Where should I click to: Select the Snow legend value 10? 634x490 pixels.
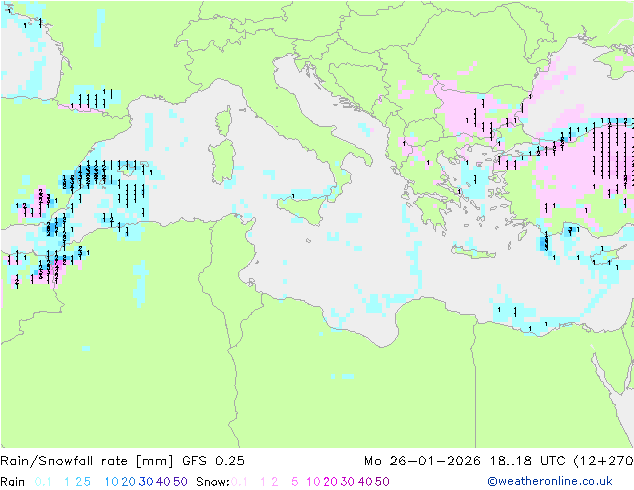pyautogui.click(x=313, y=482)
